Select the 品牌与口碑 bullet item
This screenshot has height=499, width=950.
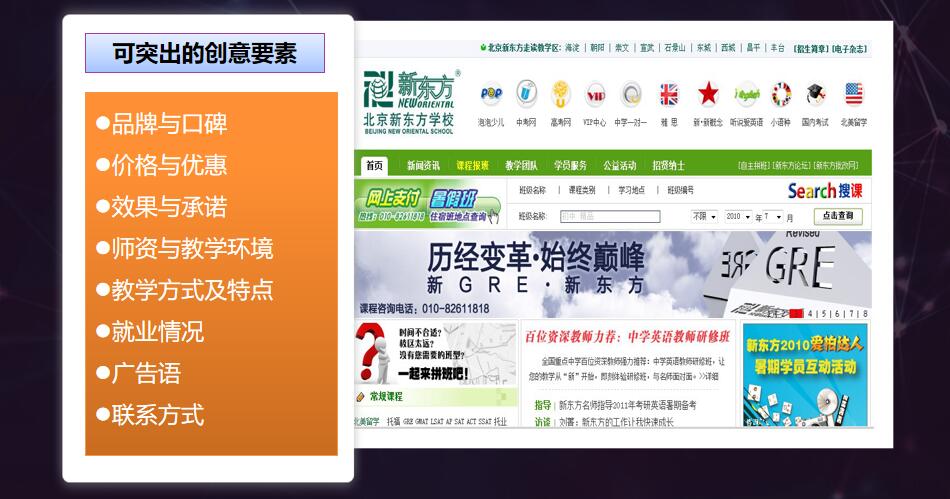click(162, 124)
